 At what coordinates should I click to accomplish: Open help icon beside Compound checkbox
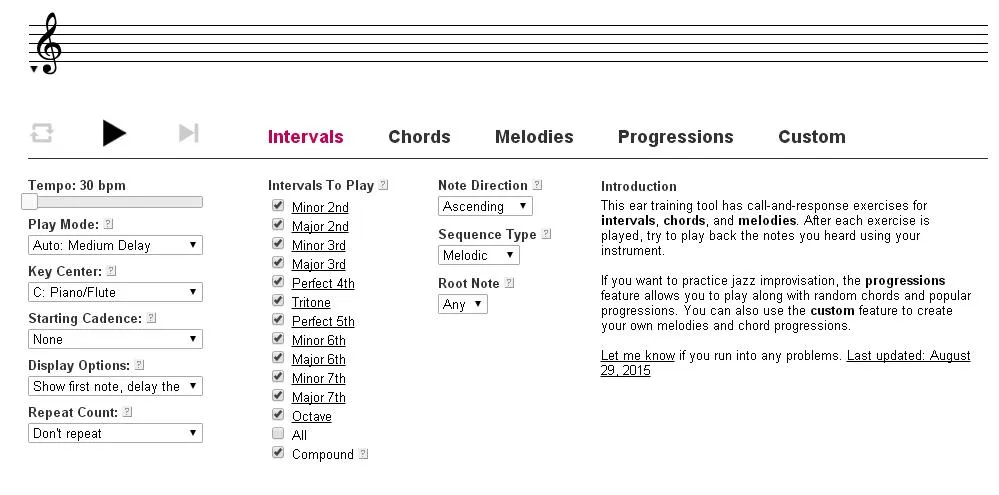tap(363, 454)
